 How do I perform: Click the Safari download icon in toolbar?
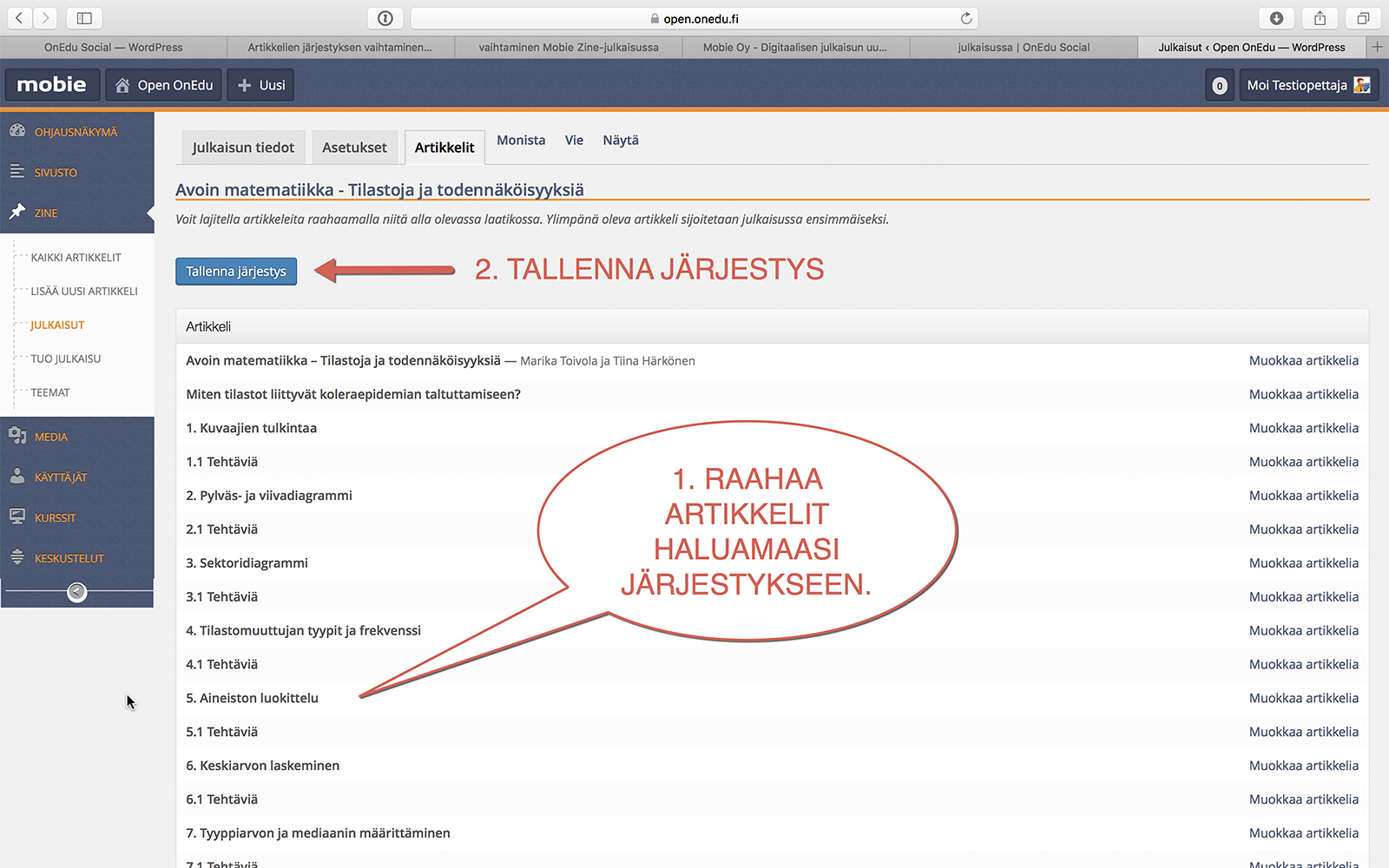1276,18
